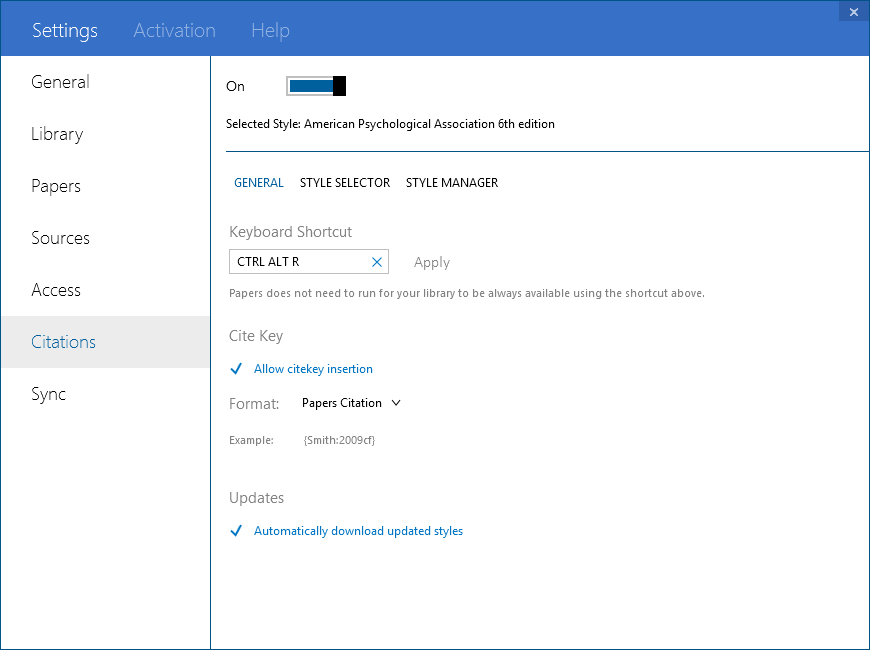Image resolution: width=870 pixels, height=650 pixels.
Task: Switch to the Activation top tab
Action: (174, 31)
